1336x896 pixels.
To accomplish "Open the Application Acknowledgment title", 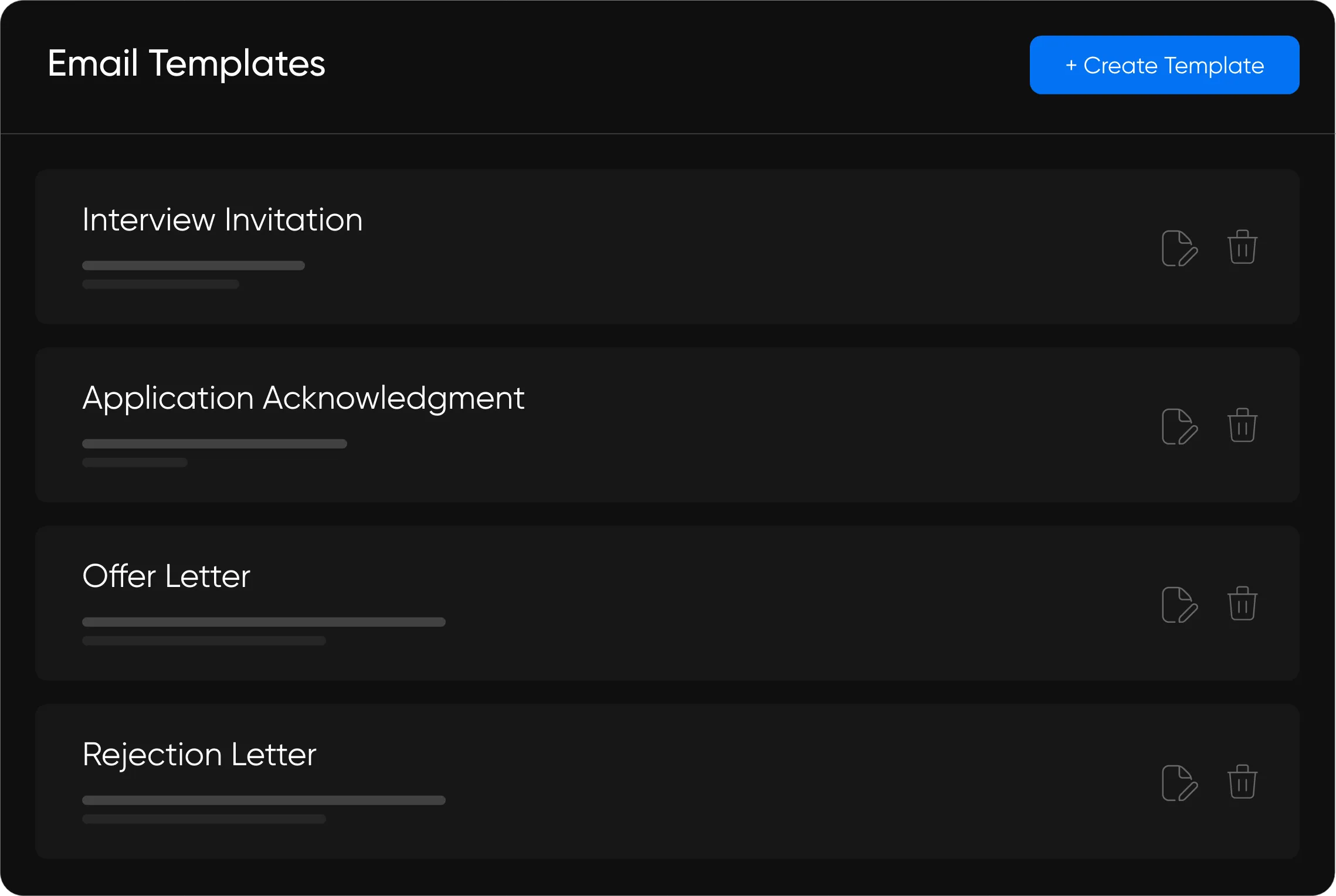I will (x=303, y=398).
